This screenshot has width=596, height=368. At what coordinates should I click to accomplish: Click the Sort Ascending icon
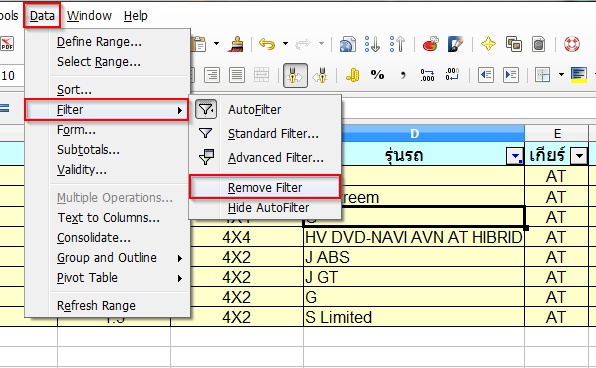click(372, 44)
